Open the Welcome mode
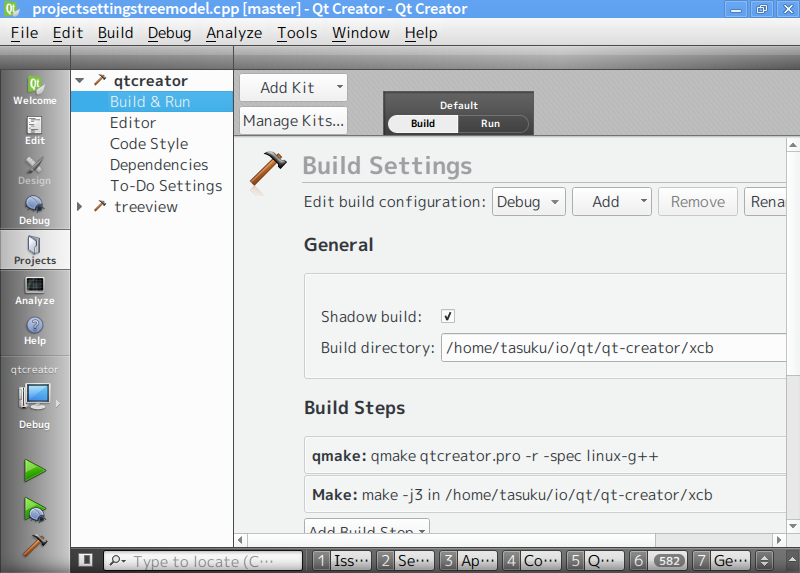 click(35, 90)
